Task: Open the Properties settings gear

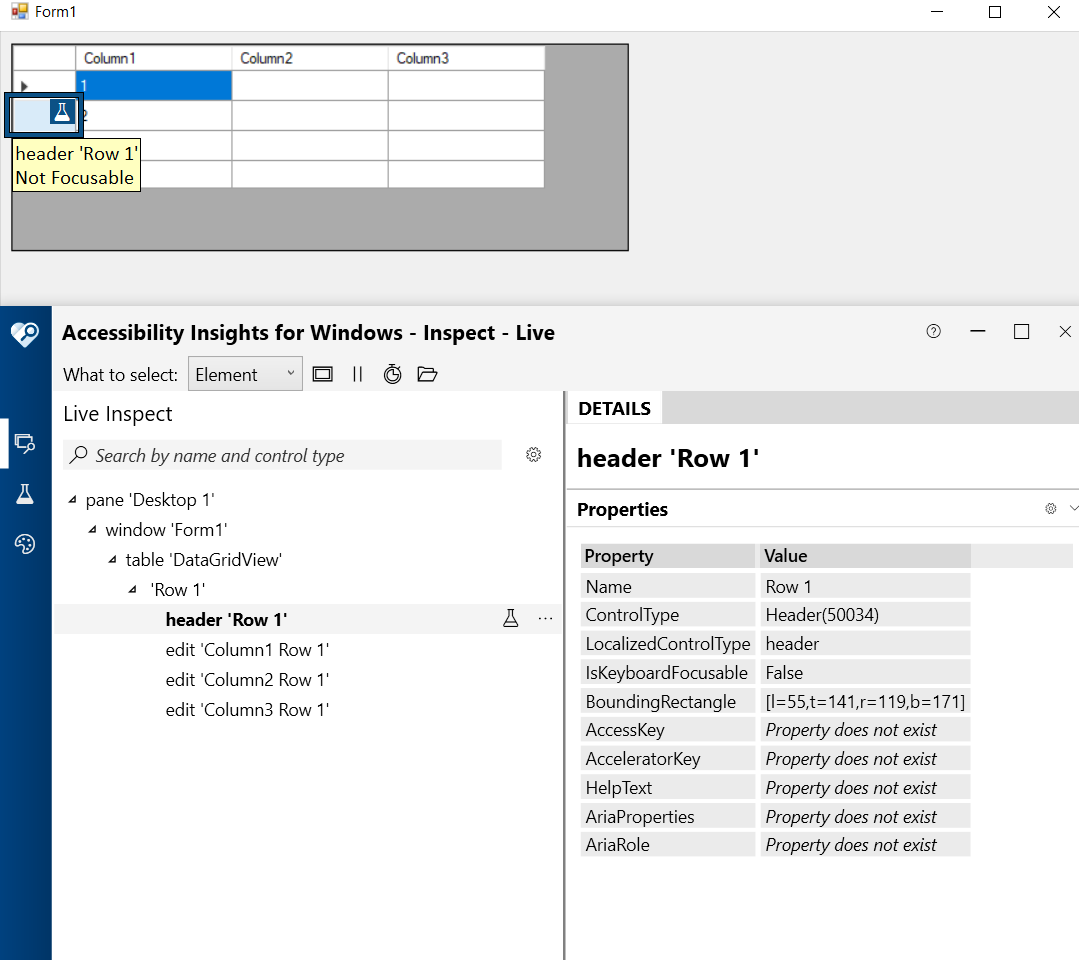Action: tap(1050, 509)
